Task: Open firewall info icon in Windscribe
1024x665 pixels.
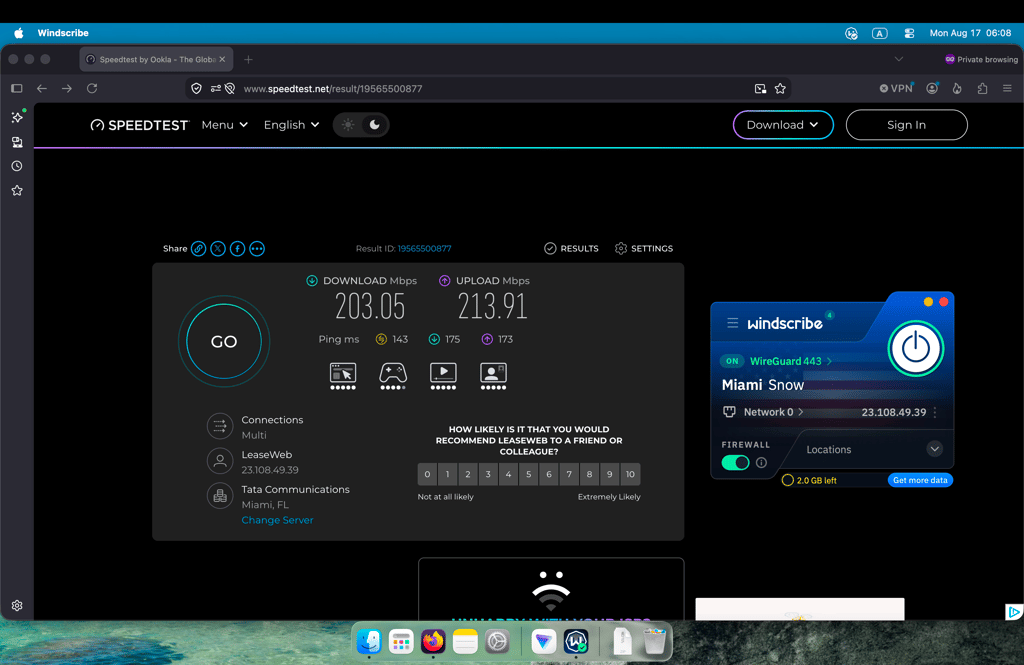Action: pyautogui.click(x=761, y=462)
